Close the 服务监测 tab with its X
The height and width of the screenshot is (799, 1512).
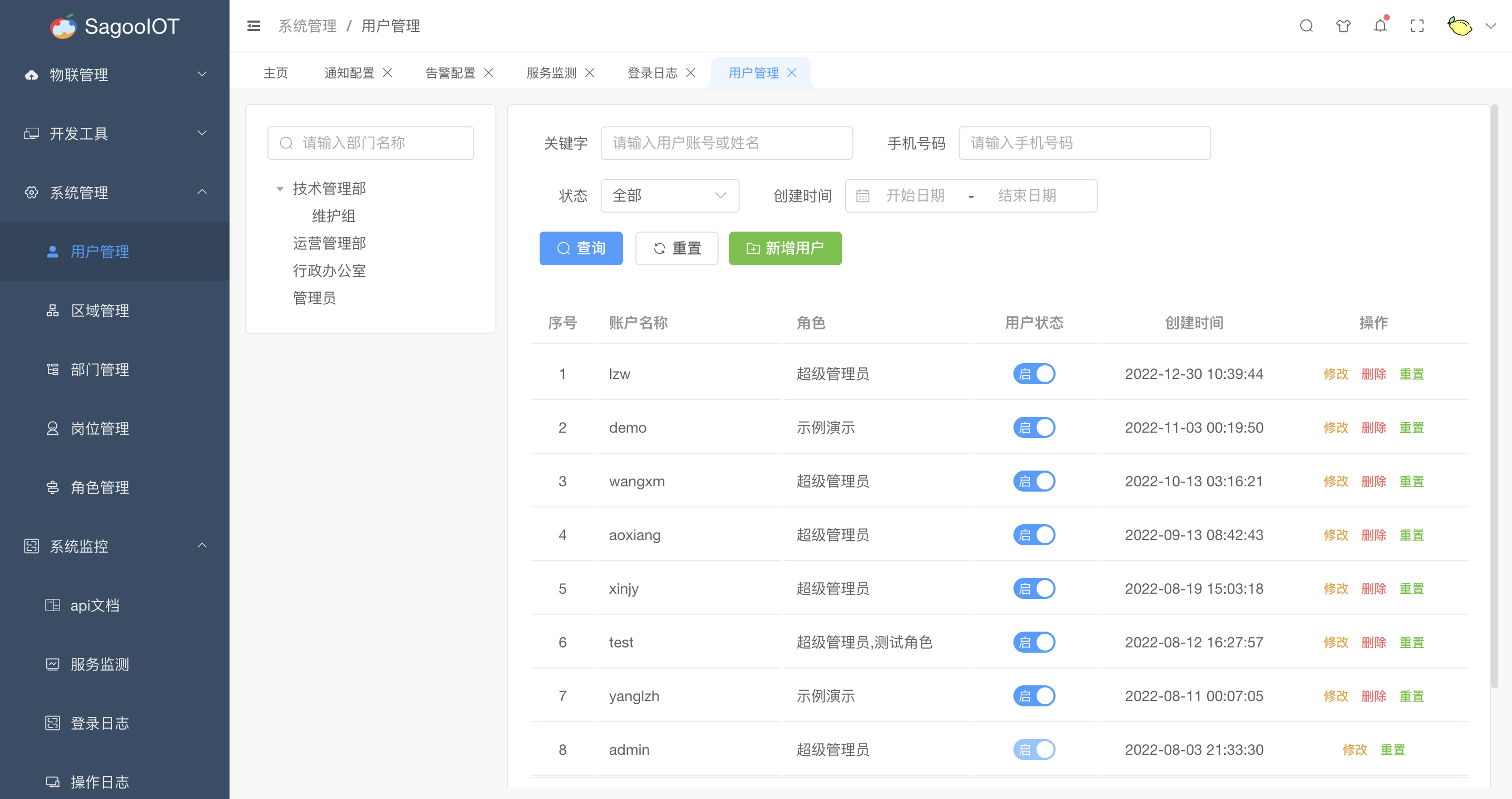(590, 73)
